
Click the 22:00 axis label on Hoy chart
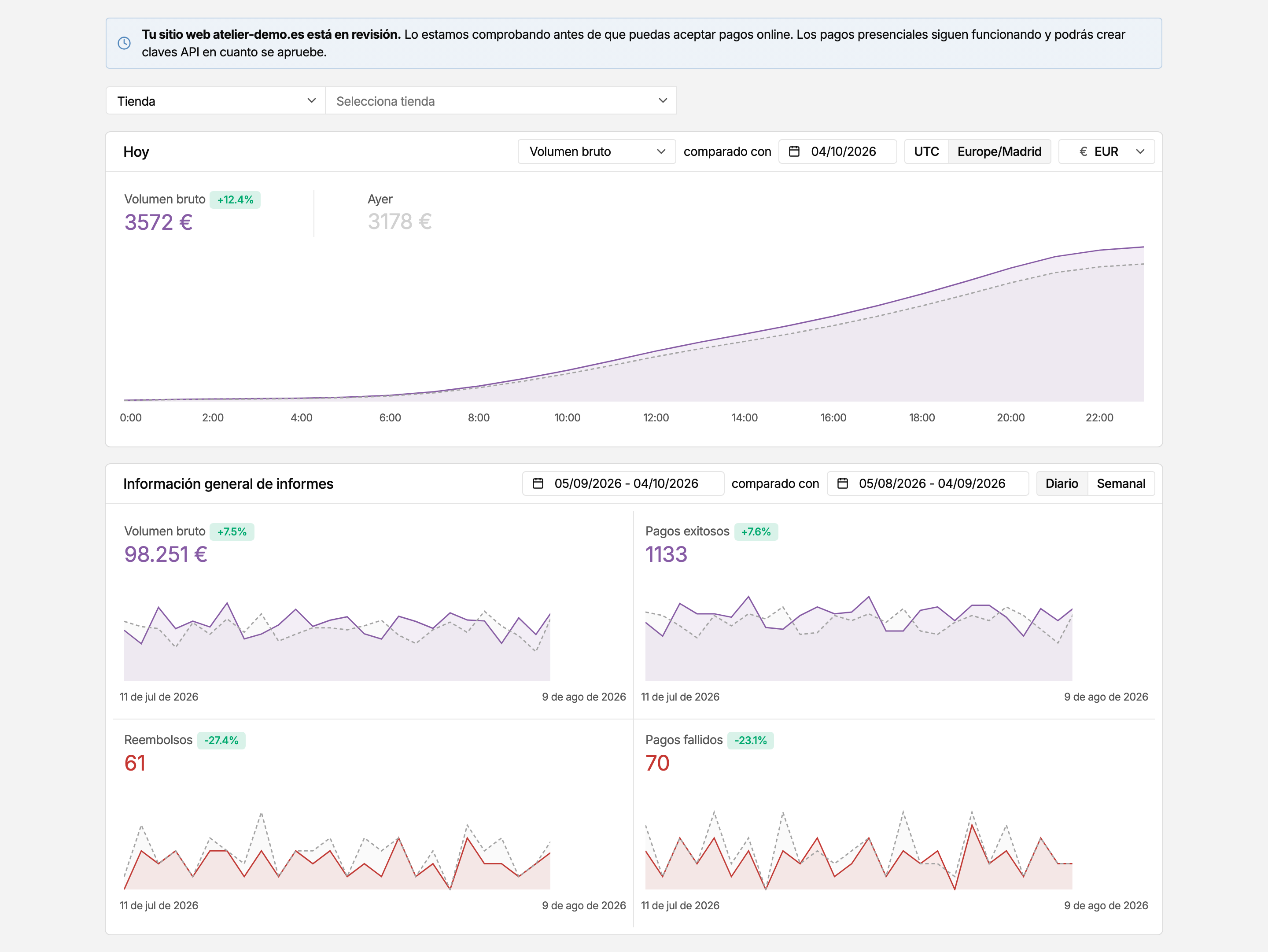click(1099, 417)
